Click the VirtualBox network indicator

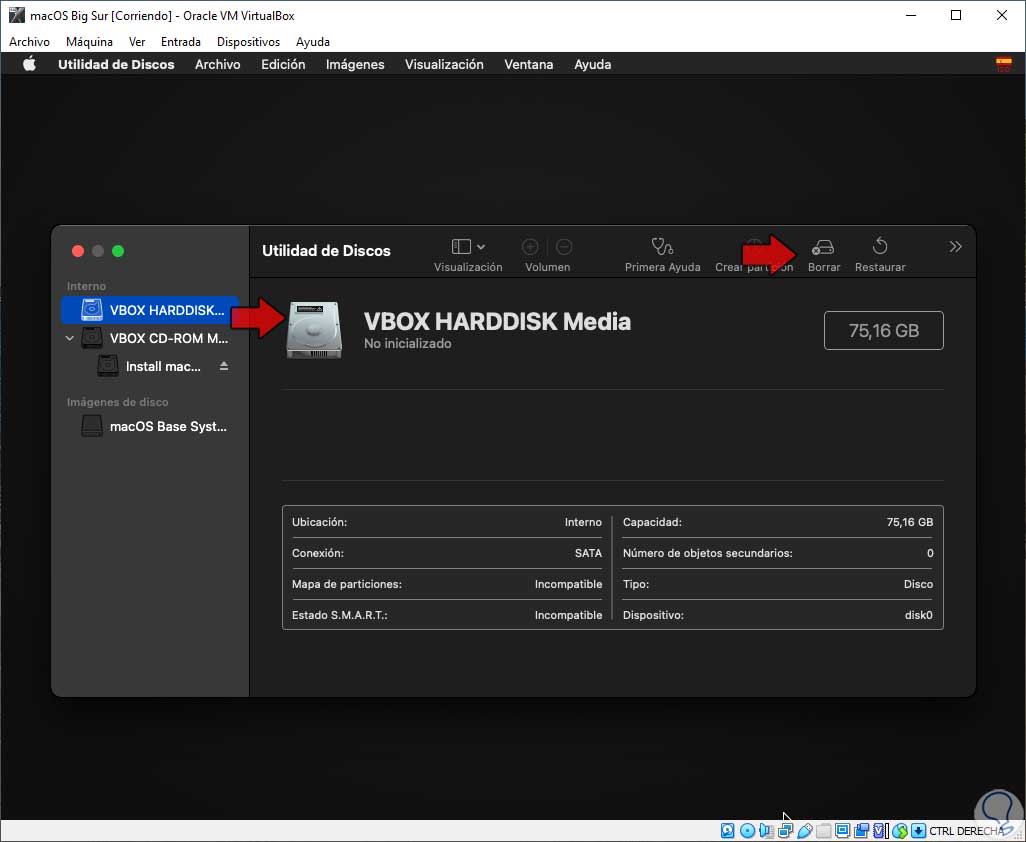click(x=785, y=831)
